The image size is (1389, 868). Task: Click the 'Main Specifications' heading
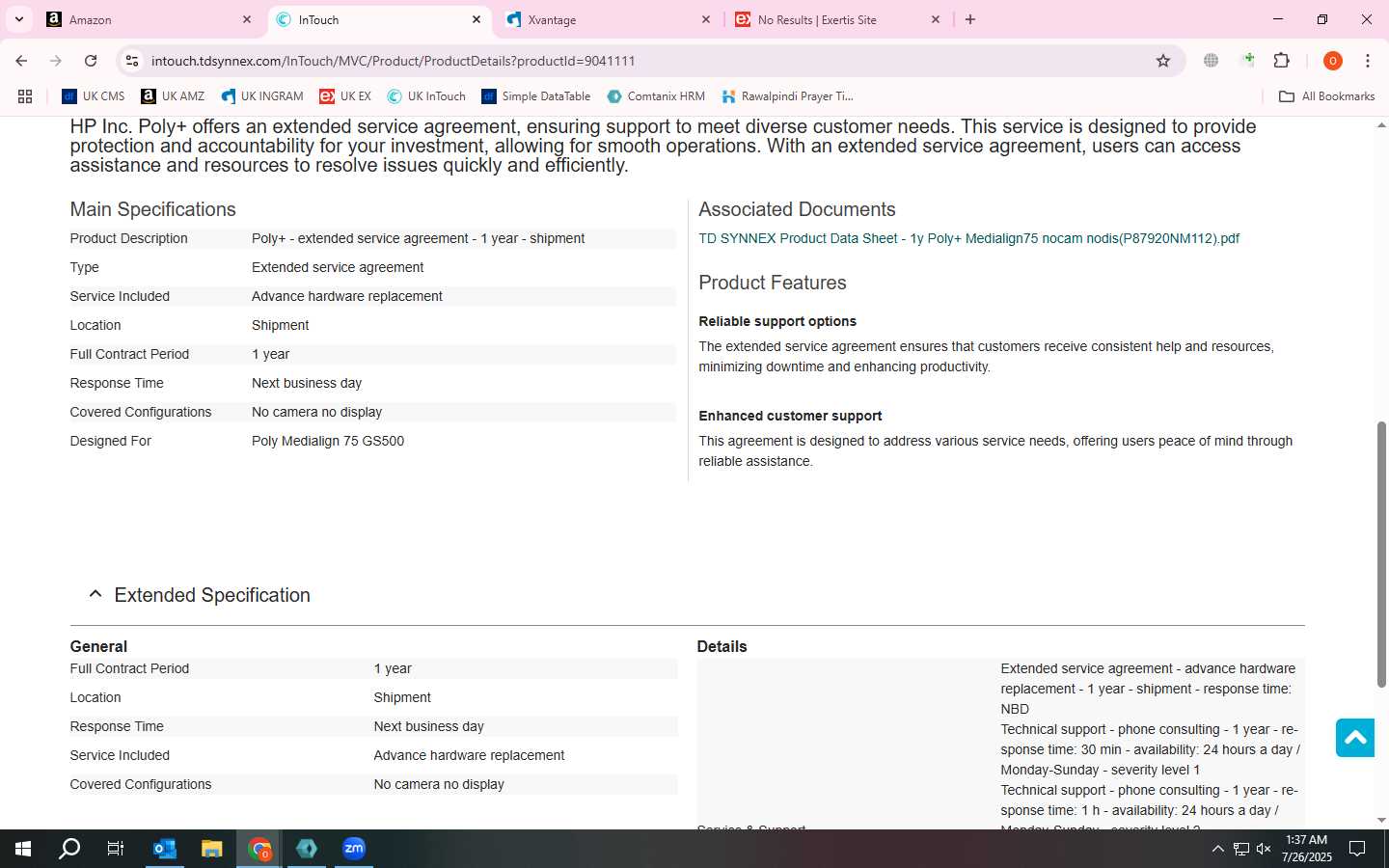point(152,209)
